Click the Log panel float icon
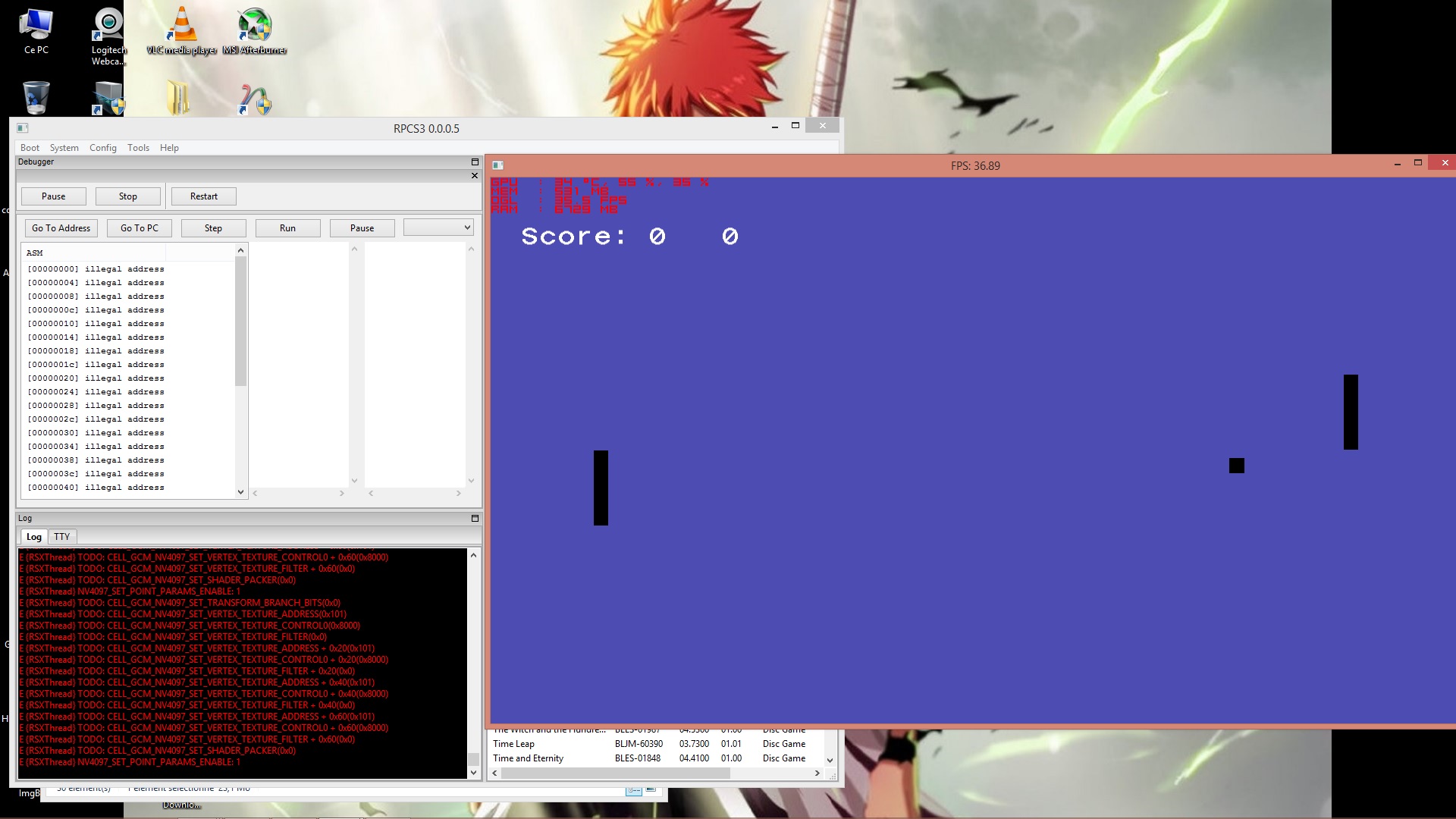 (475, 519)
